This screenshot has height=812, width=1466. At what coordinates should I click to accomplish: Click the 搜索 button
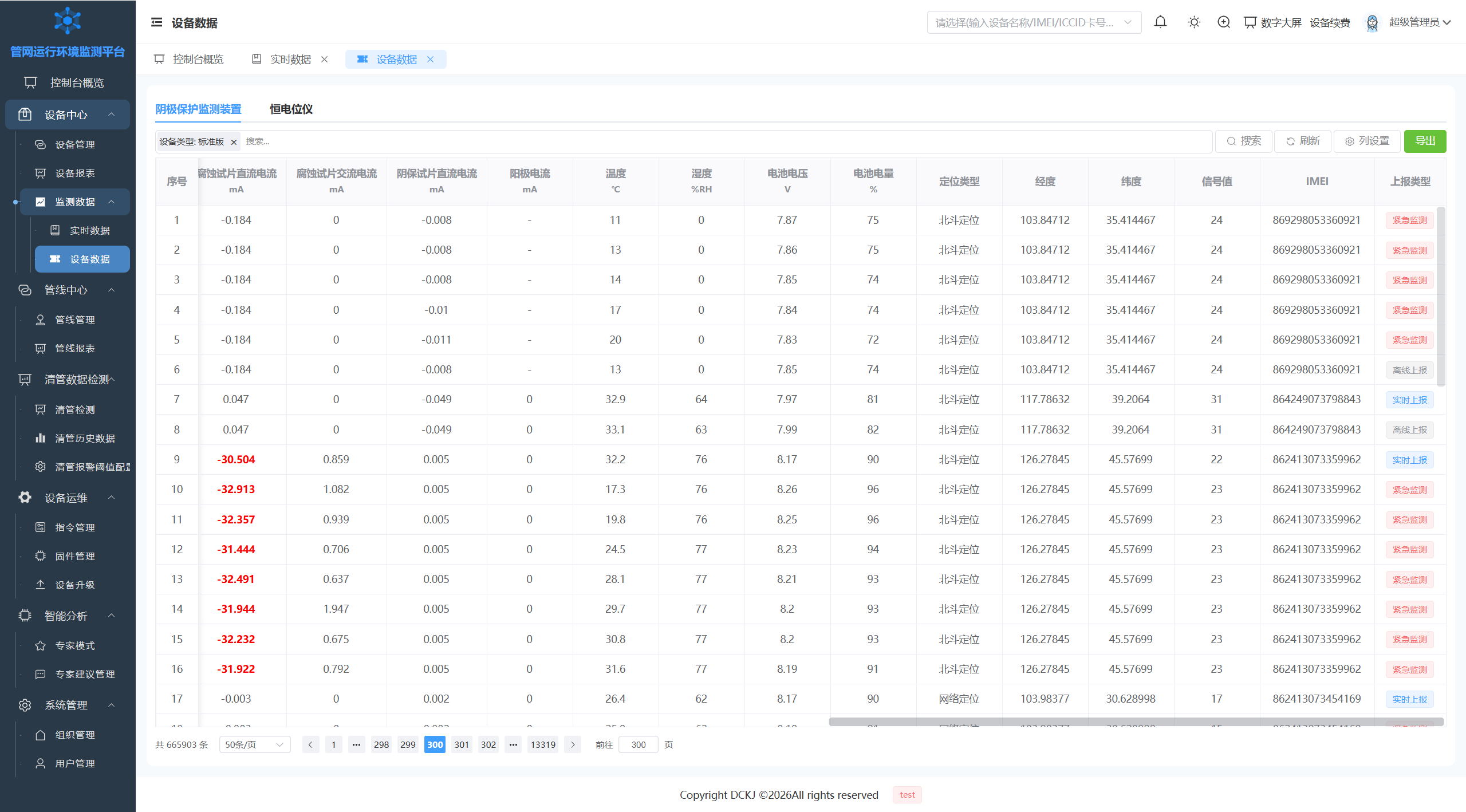(1244, 141)
